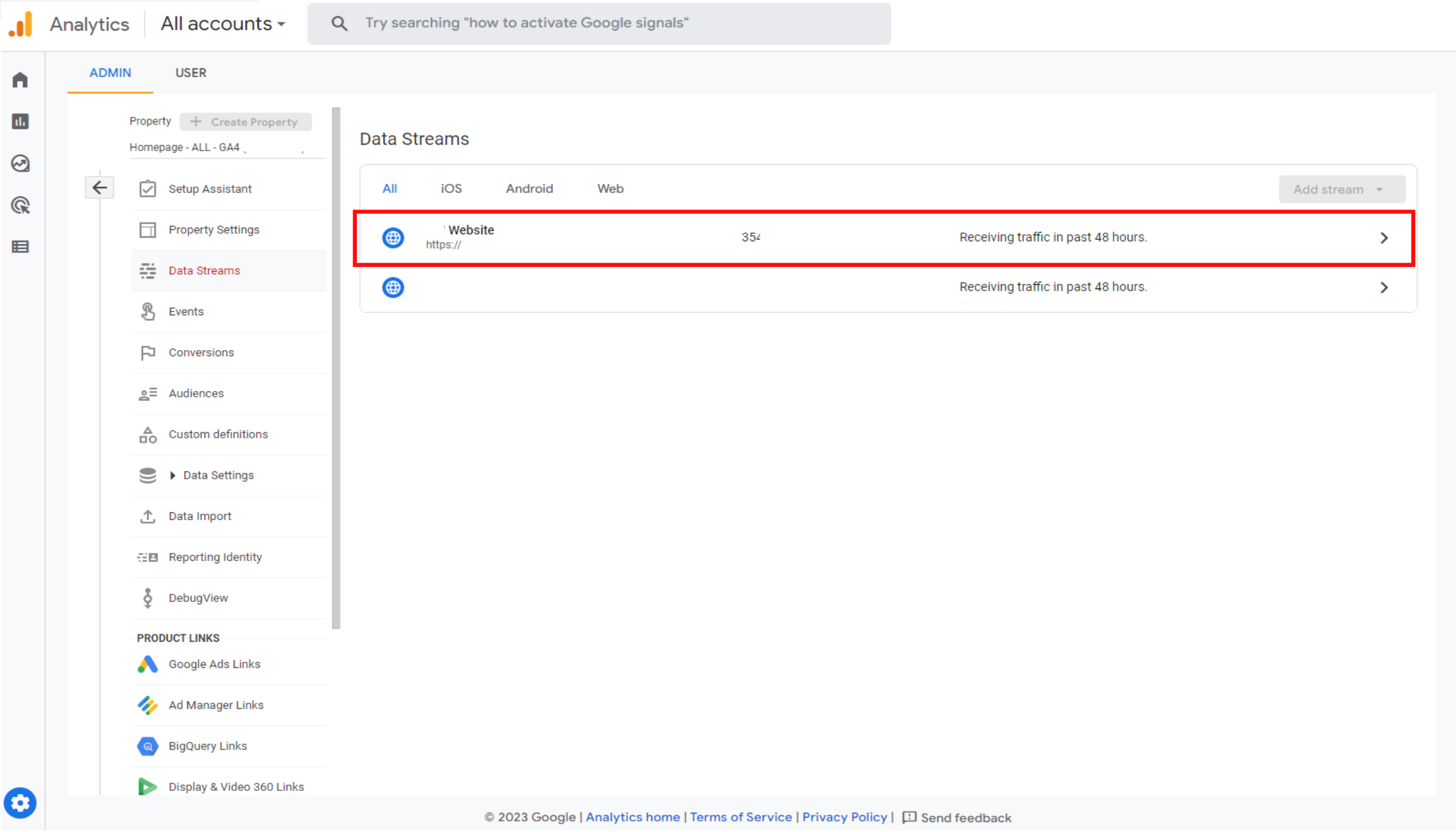Open Custom definitions menu item
The width and height of the screenshot is (1456, 832).
tap(229, 435)
